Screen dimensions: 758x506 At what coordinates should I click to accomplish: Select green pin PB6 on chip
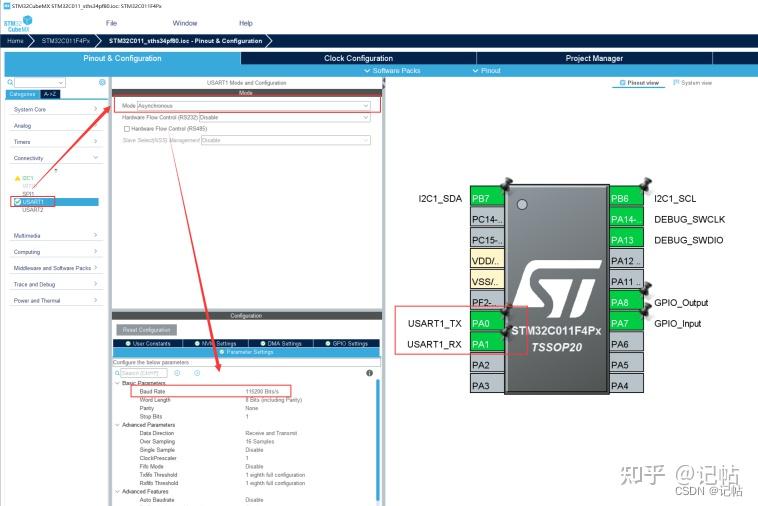[627, 198]
